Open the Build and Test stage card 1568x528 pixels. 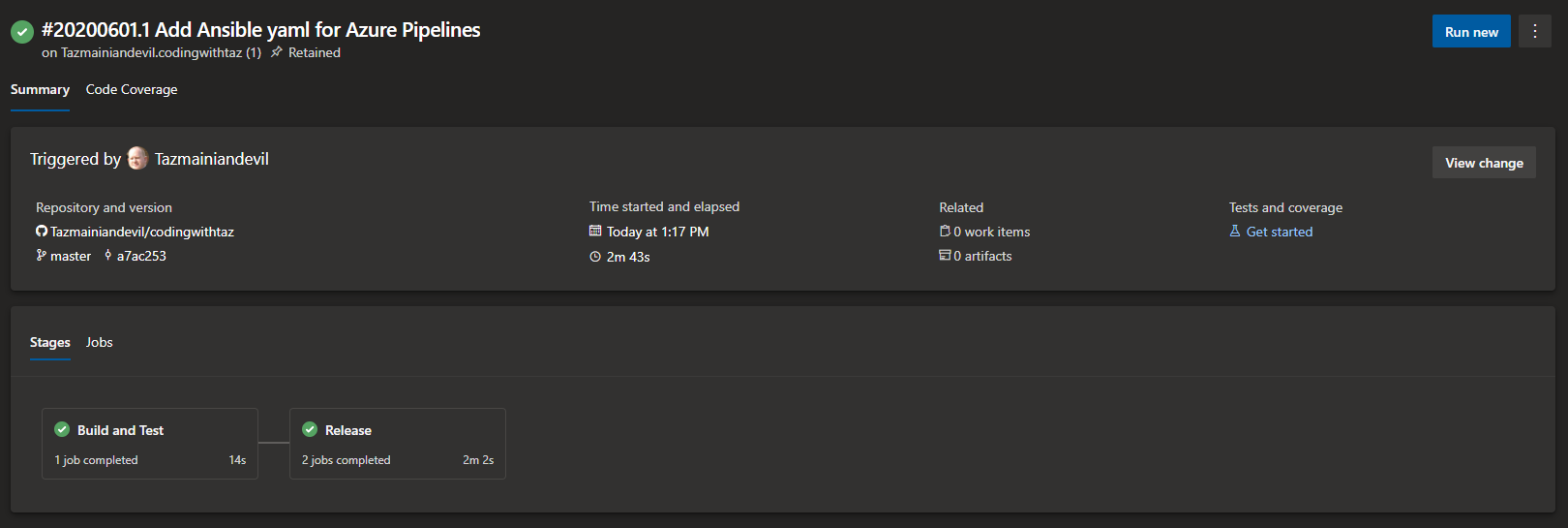coord(150,444)
